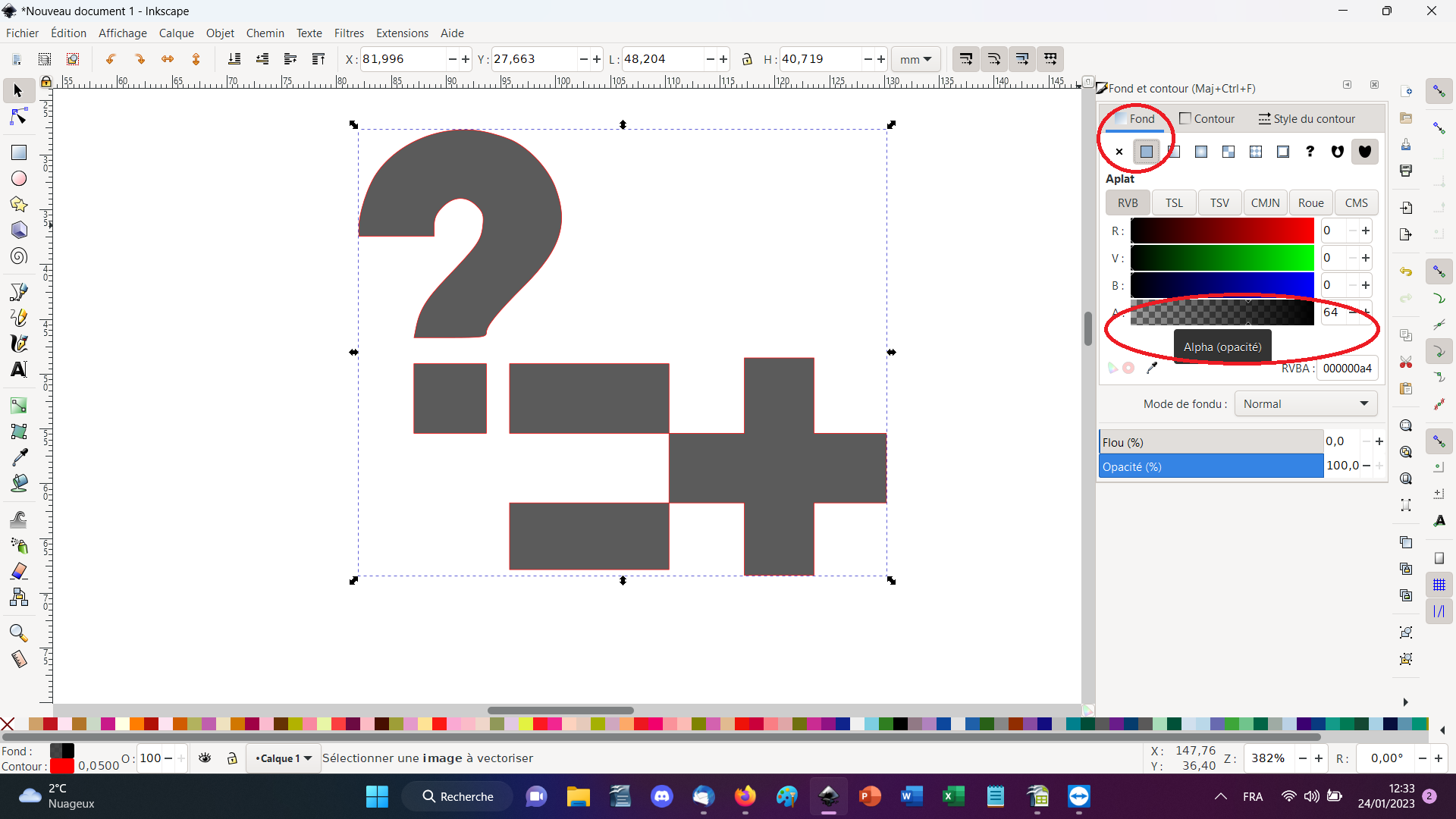Image resolution: width=1456 pixels, height=819 pixels.
Task: Increase the B value with plus
Action: 1366,285
